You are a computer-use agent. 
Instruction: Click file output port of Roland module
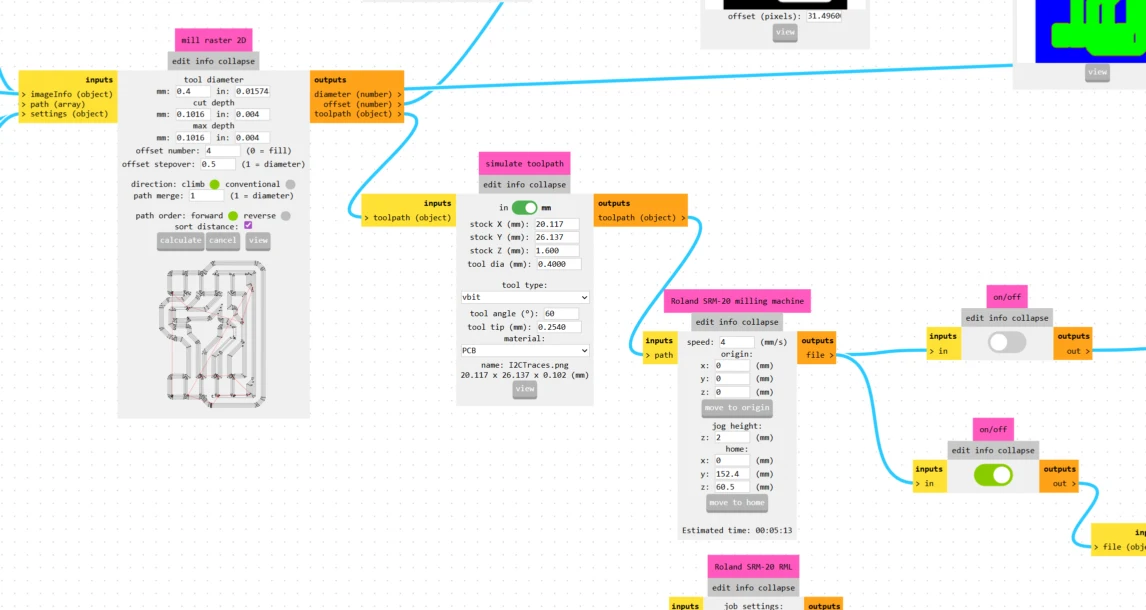(819, 355)
